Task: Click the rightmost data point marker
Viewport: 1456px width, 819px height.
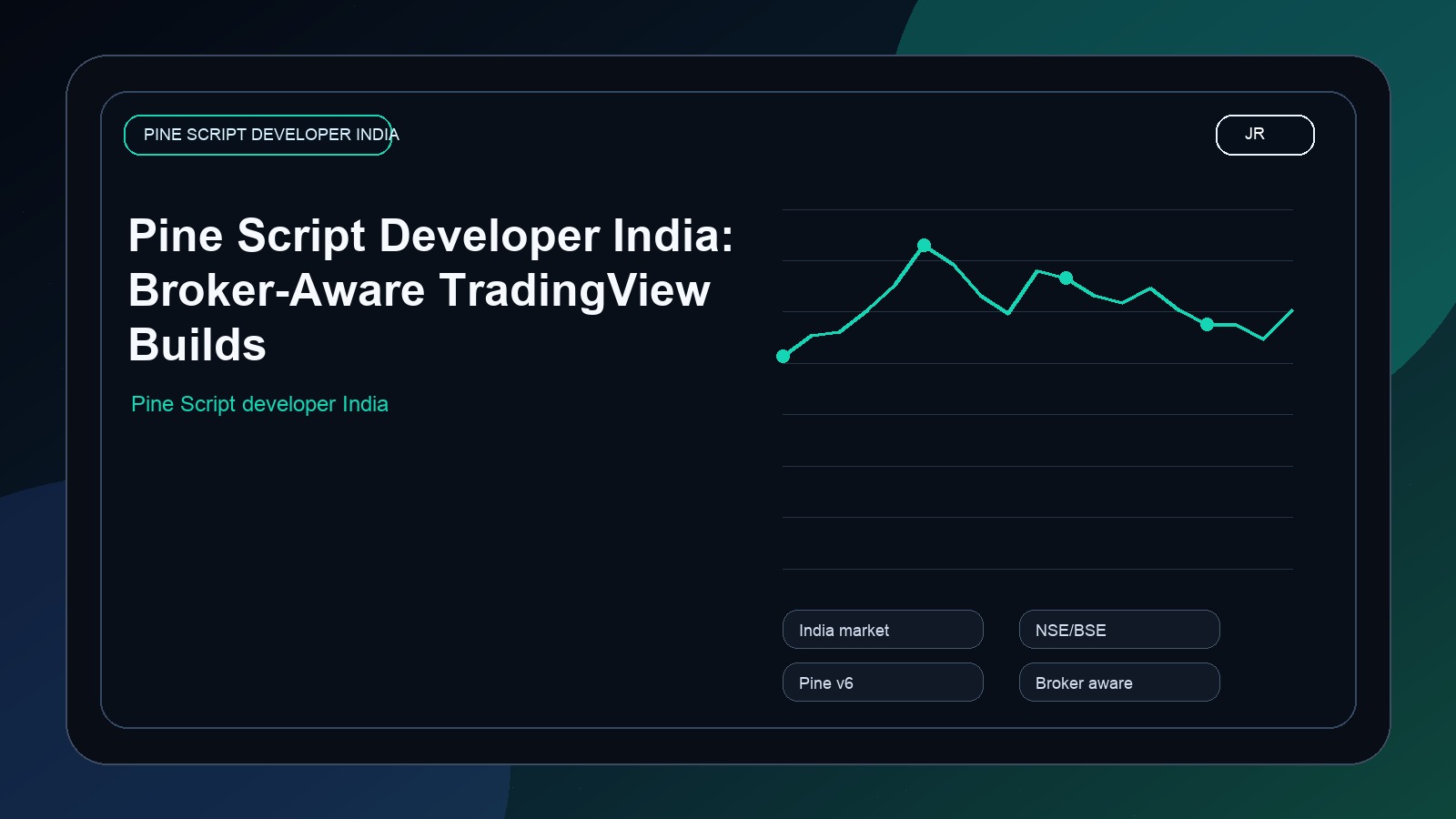Action: [x=1208, y=323]
